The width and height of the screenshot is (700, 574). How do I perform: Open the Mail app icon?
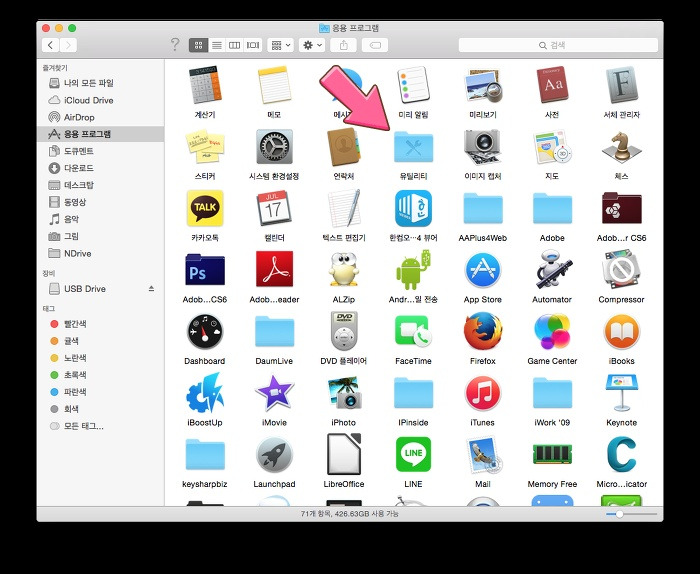pyautogui.click(x=483, y=454)
